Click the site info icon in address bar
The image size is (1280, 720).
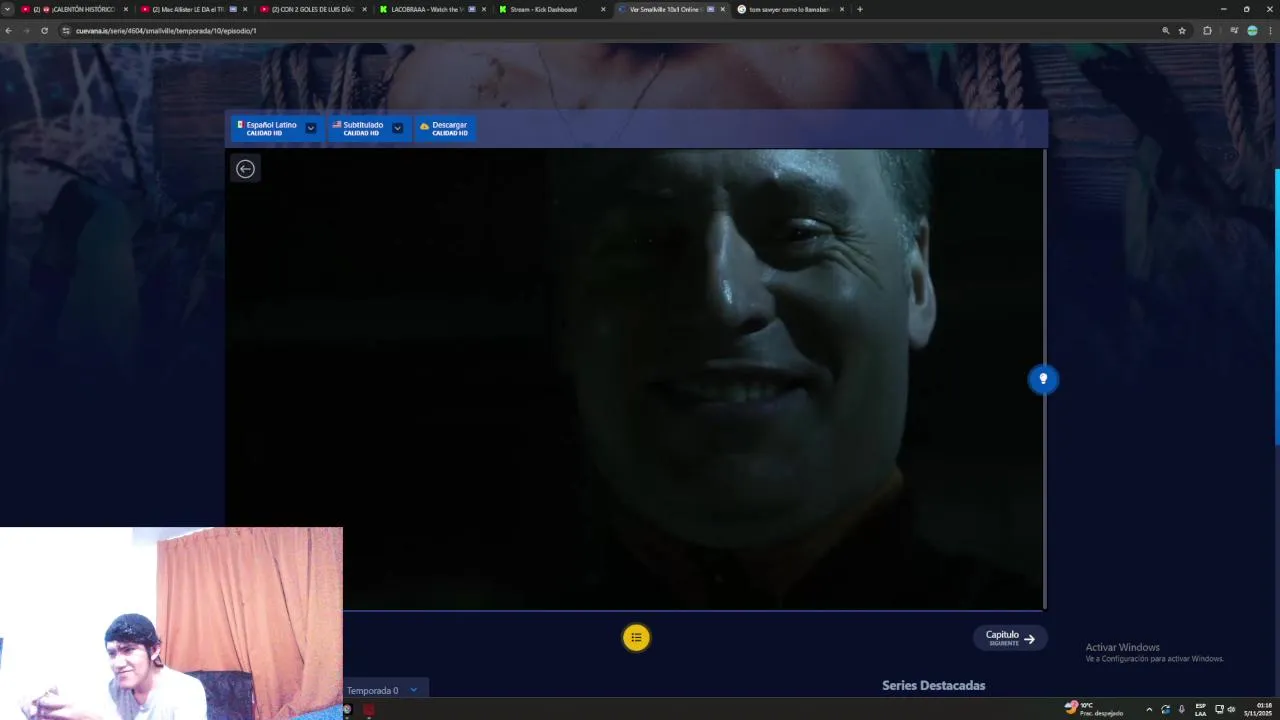[66, 30]
